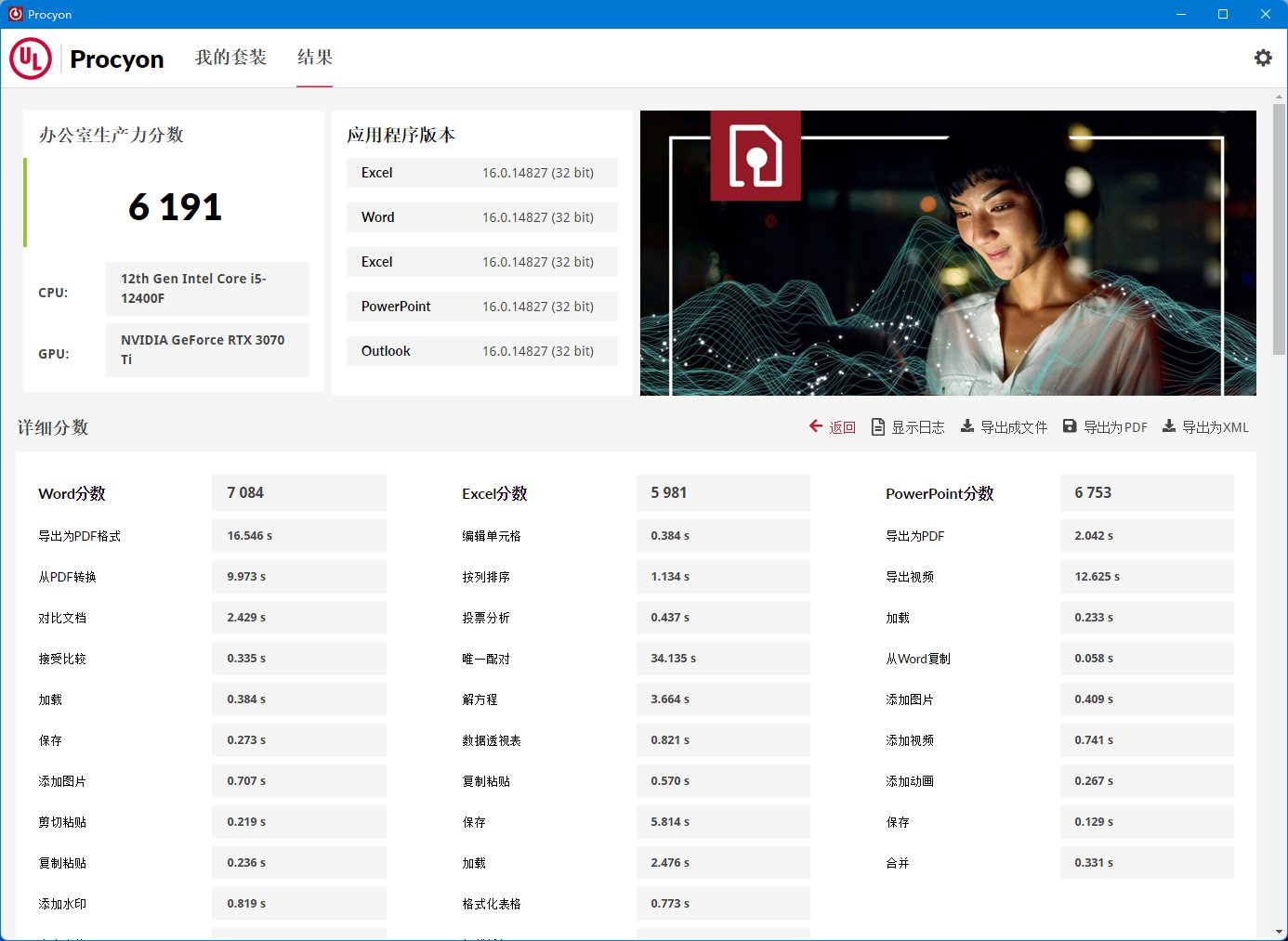Click the export as PDF save icon
The height and width of the screenshot is (941, 1288).
[1070, 426]
